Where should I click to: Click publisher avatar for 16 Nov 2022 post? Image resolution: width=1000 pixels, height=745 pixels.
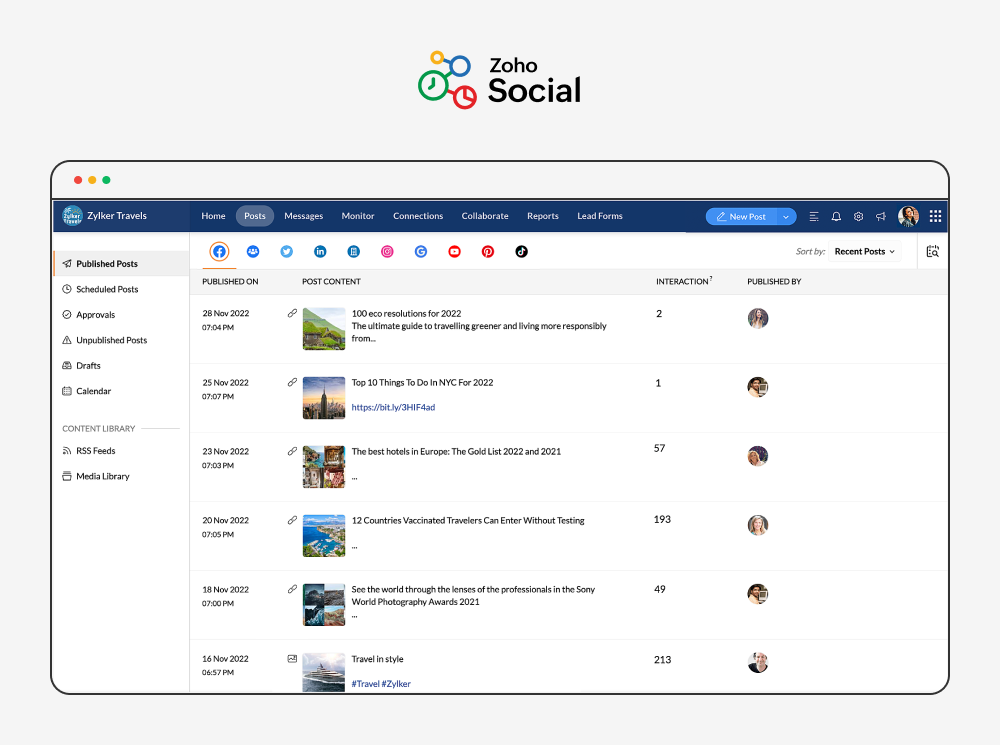pyautogui.click(x=758, y=663)
